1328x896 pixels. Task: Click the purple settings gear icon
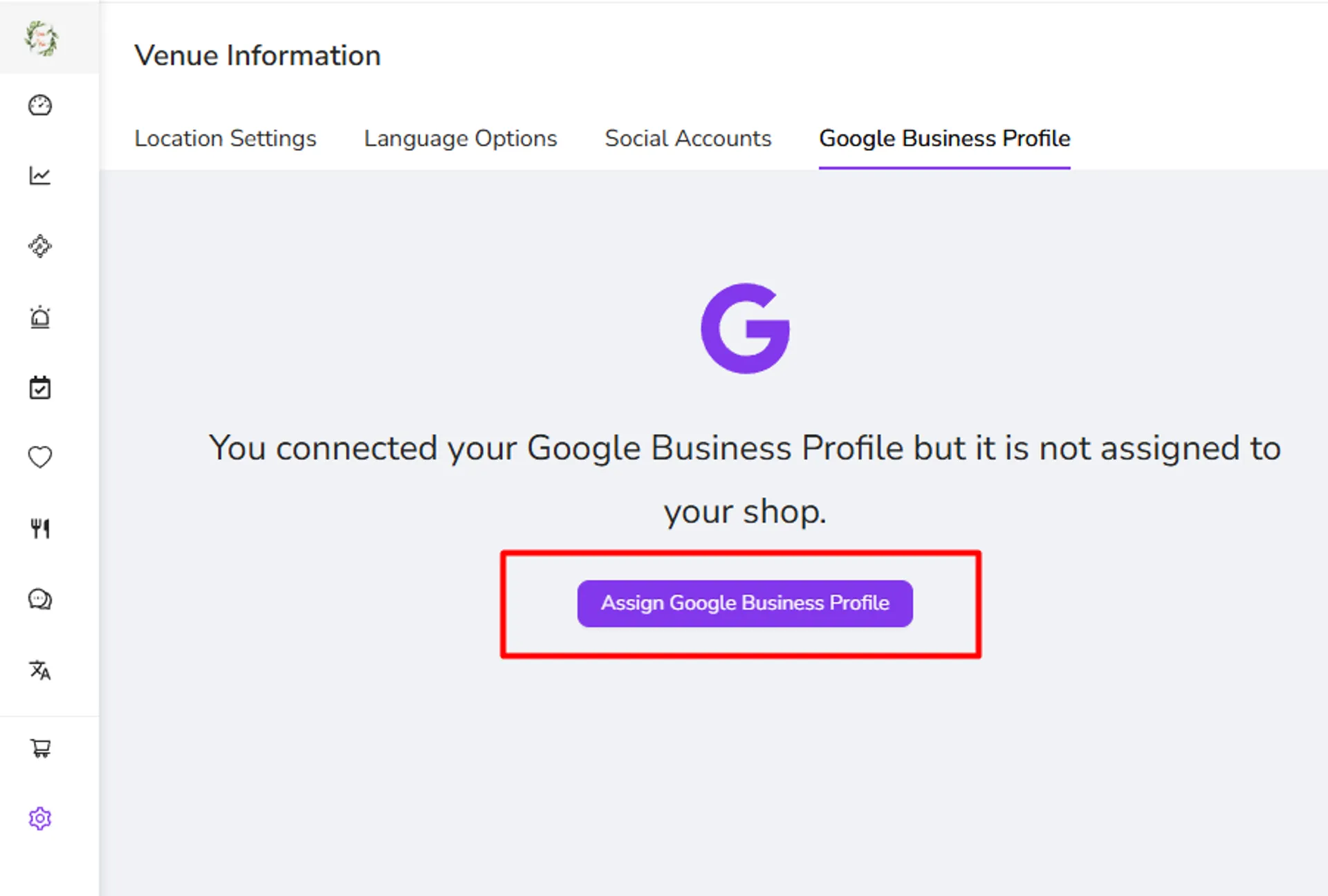(40, 819)
